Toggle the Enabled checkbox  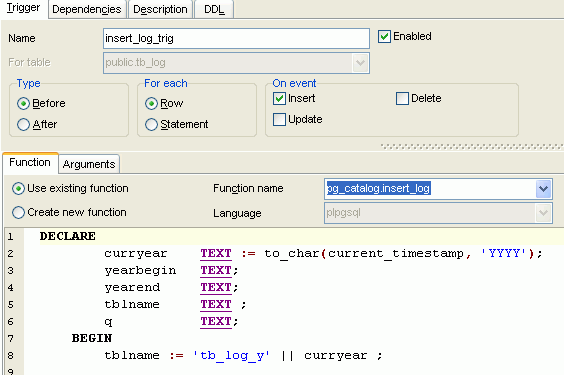384,36
